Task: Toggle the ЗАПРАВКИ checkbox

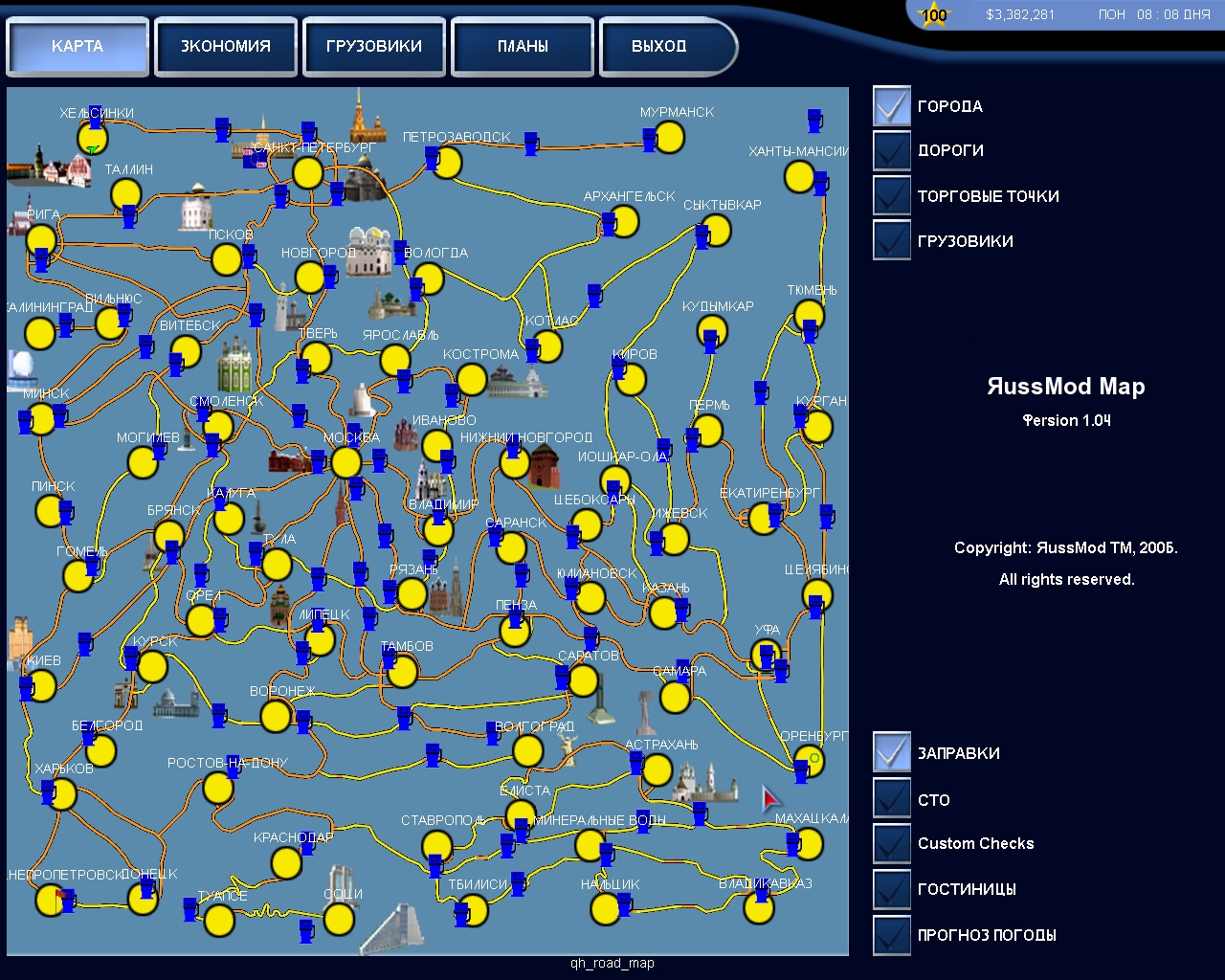Action: click(892, 752)
